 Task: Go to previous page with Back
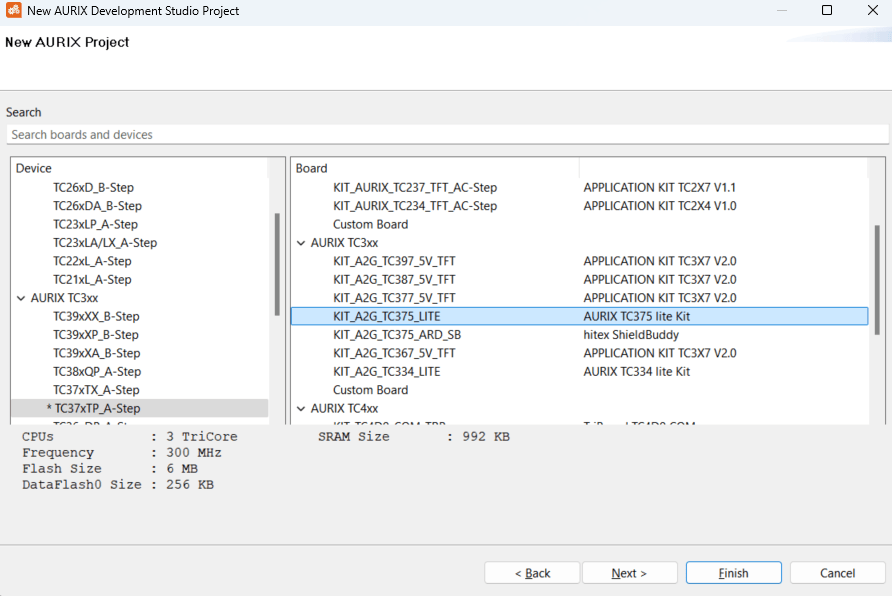(532, 573)
